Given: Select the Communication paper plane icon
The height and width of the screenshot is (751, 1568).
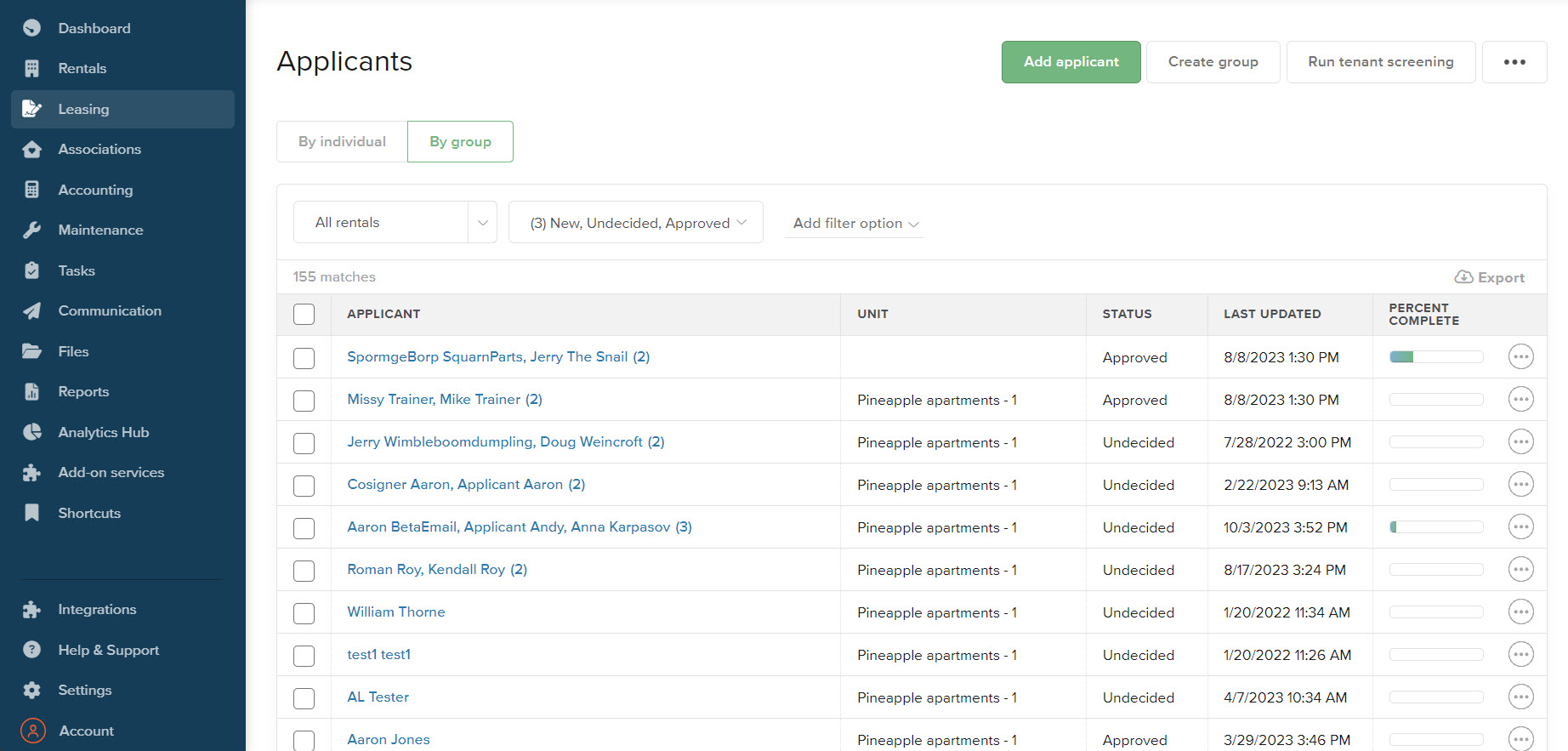Looking at the screenshot, I should point(32,310).
